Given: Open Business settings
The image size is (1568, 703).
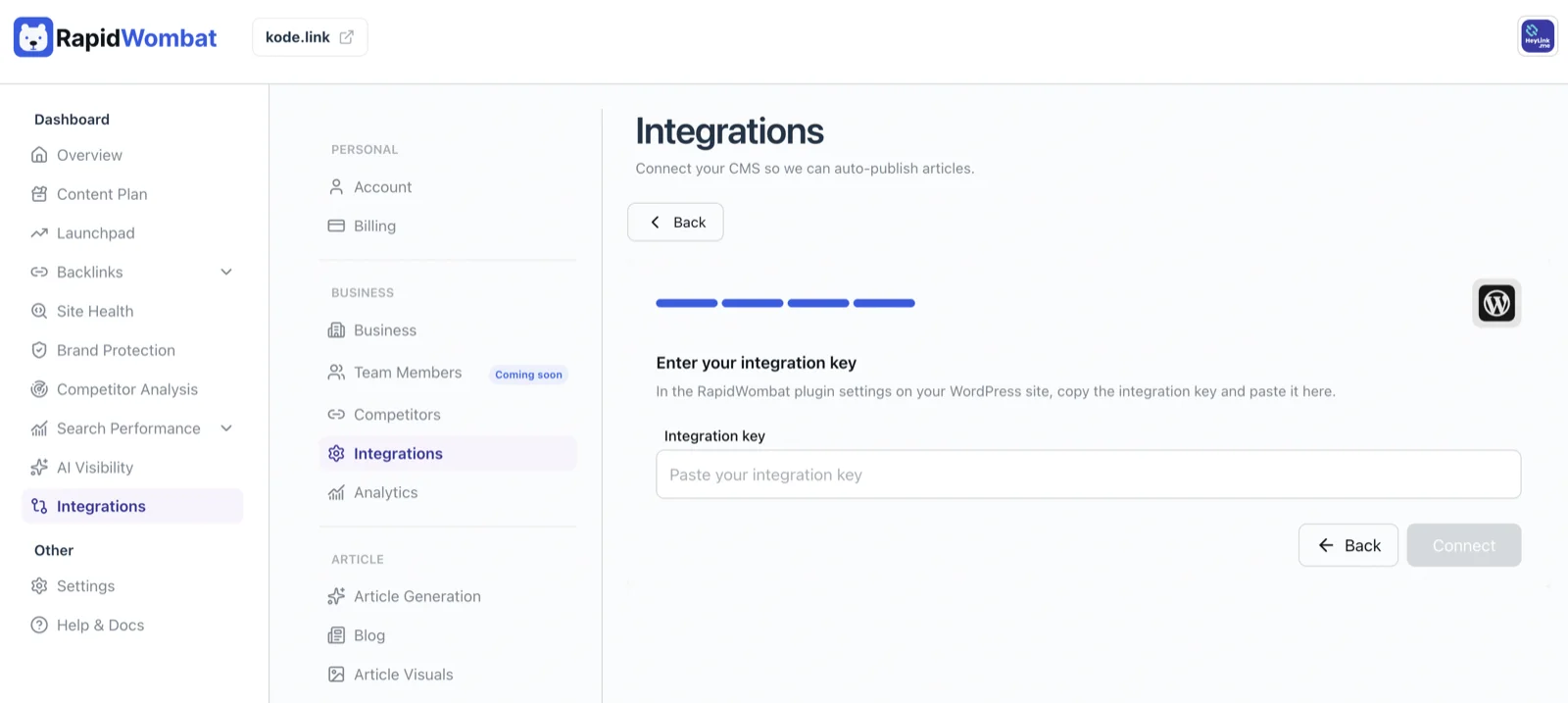Looking at the screenshot, I should (385, 330).
